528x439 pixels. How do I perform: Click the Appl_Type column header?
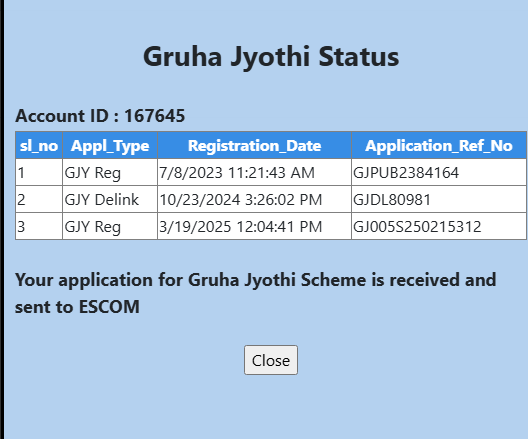(x=110, y=145)
